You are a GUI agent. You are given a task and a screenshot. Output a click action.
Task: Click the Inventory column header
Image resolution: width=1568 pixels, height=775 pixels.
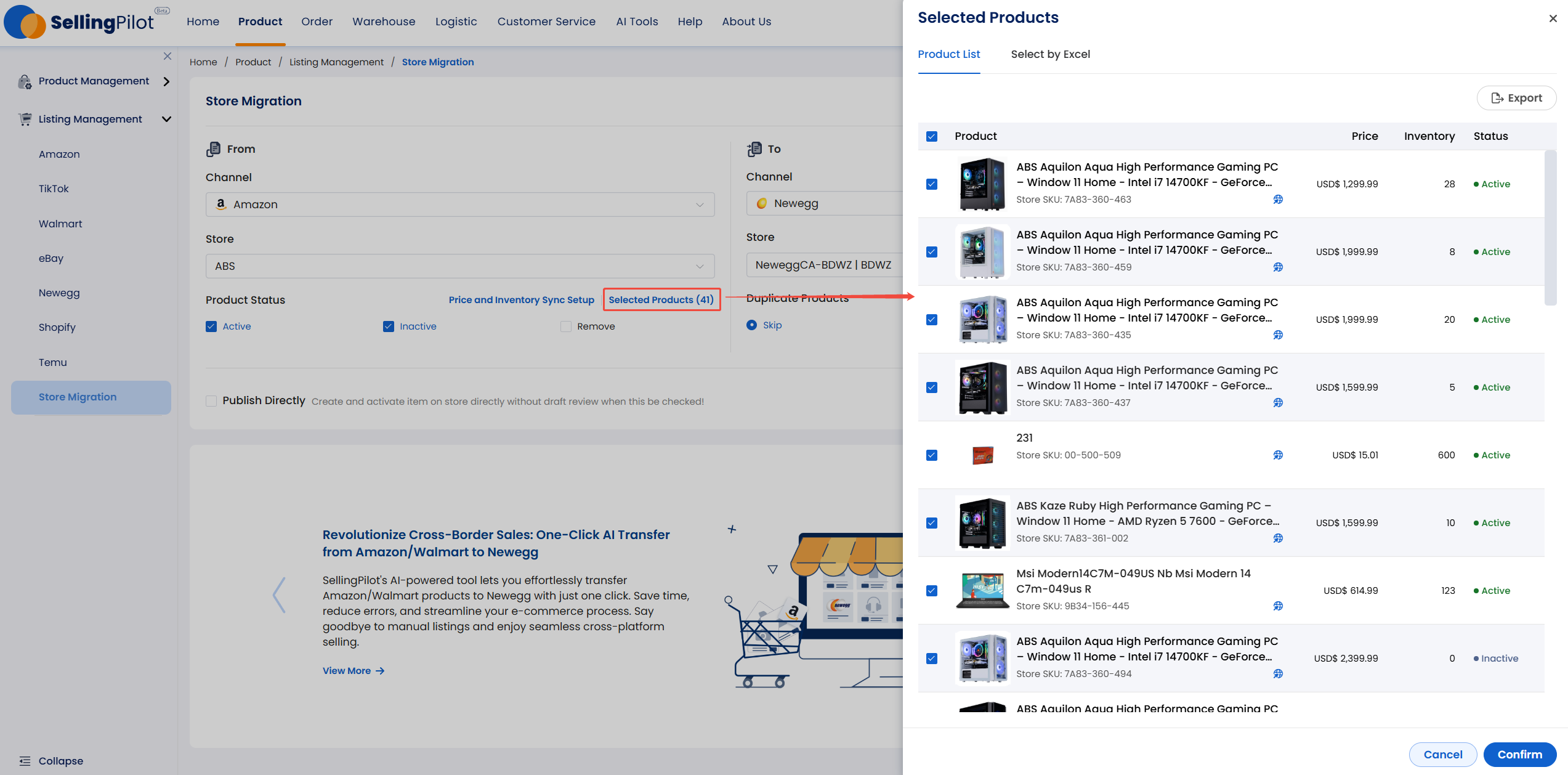pos(1429,136)
